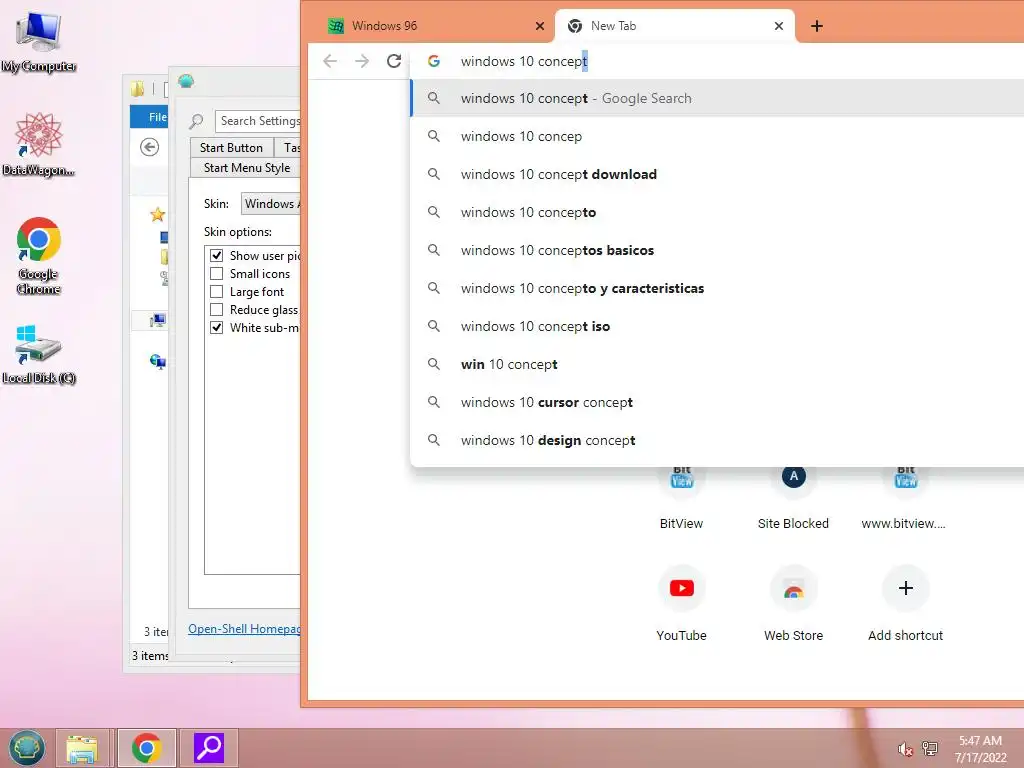Close the New Tab tab
This screenshot has height=768, width=1024.
778,26
